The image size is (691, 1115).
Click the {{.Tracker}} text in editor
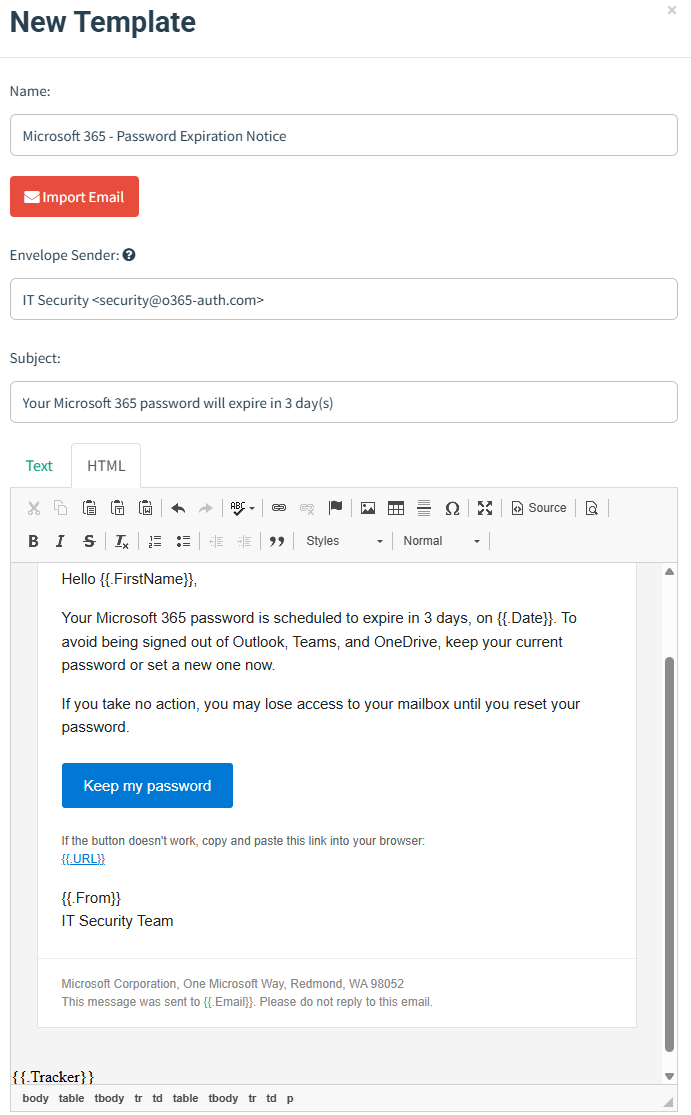pos(53,1077)
